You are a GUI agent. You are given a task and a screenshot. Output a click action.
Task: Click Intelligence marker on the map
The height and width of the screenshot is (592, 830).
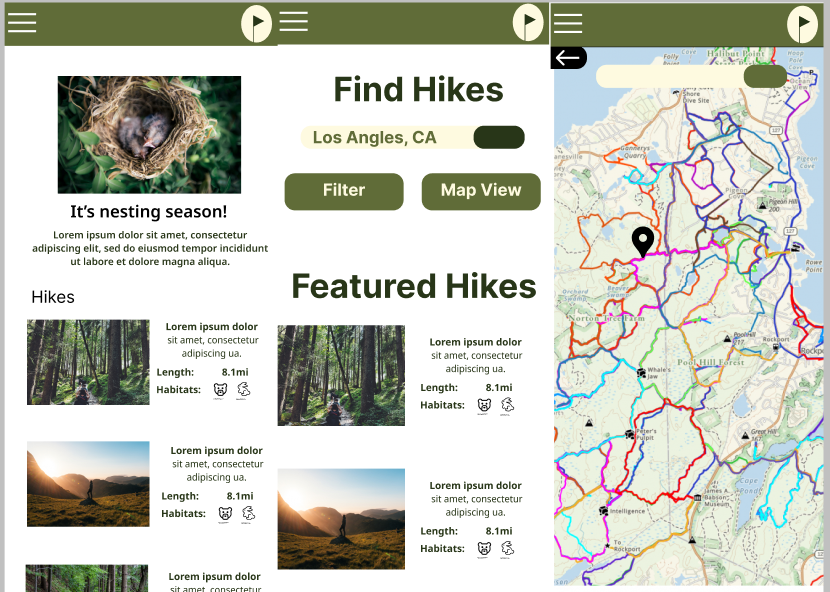point(603,510)
